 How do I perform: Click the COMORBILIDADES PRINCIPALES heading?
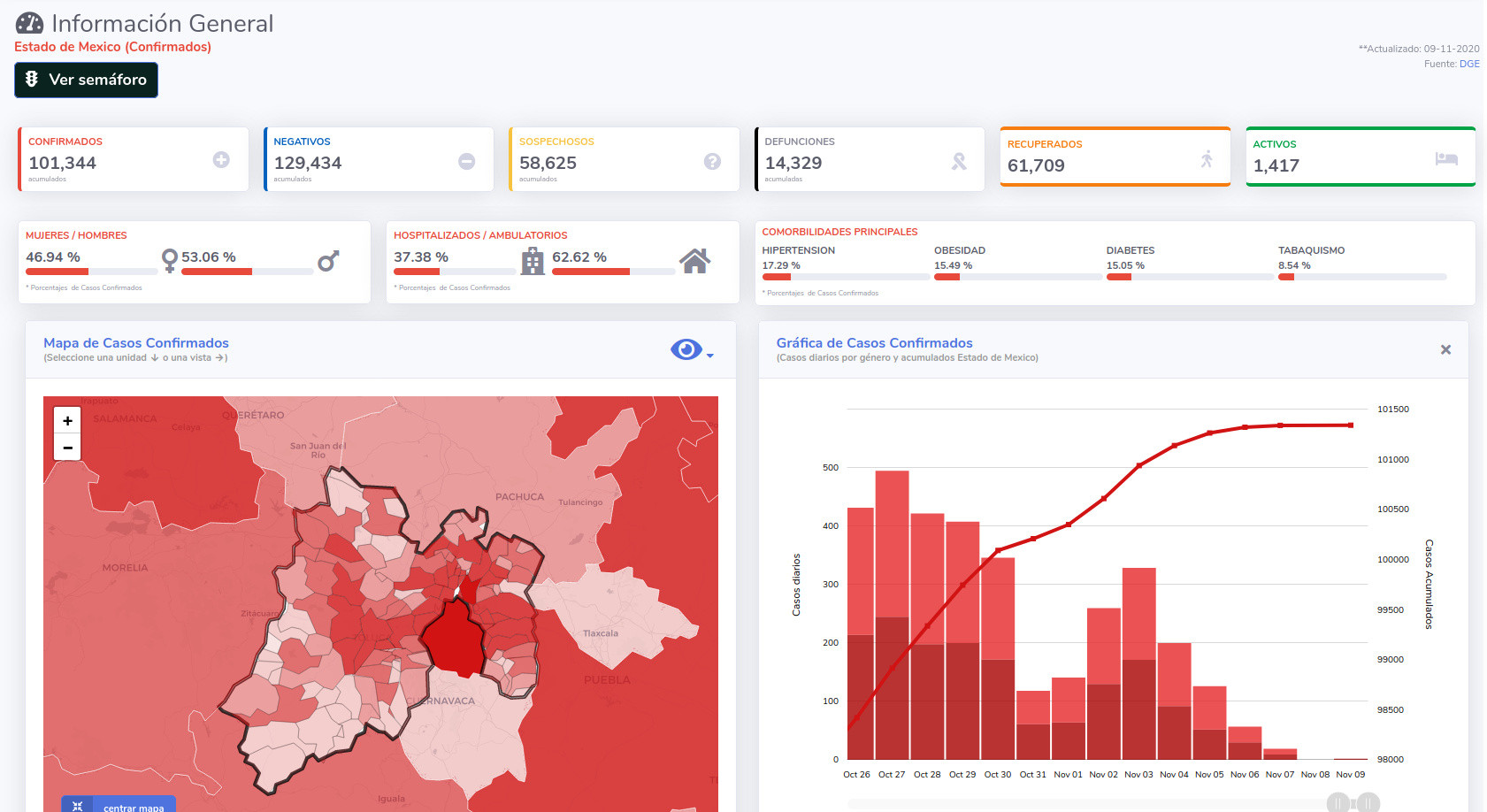(x=839, y=232)
